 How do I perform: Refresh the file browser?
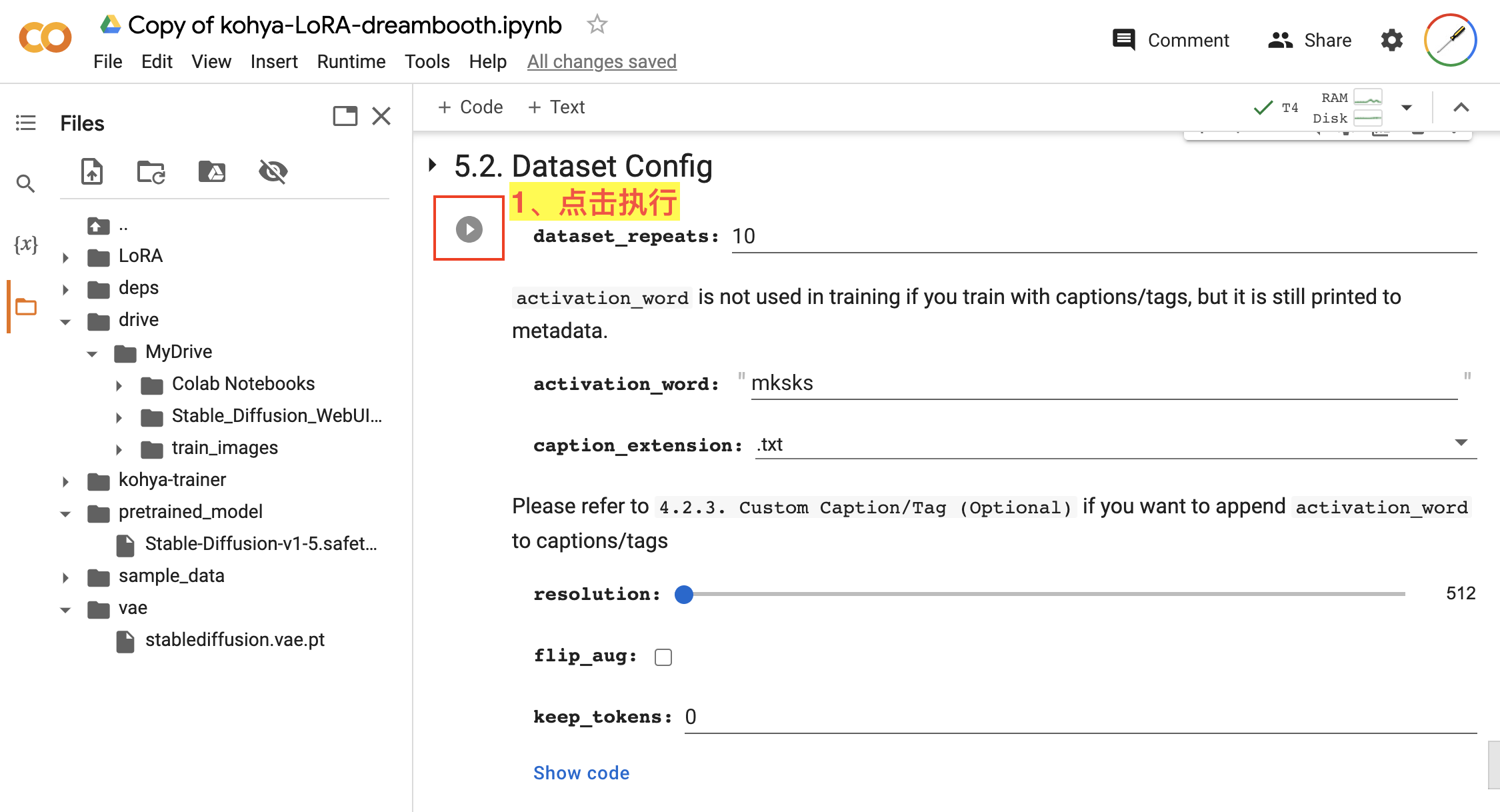pyautogui.click(x=151, y=171)
